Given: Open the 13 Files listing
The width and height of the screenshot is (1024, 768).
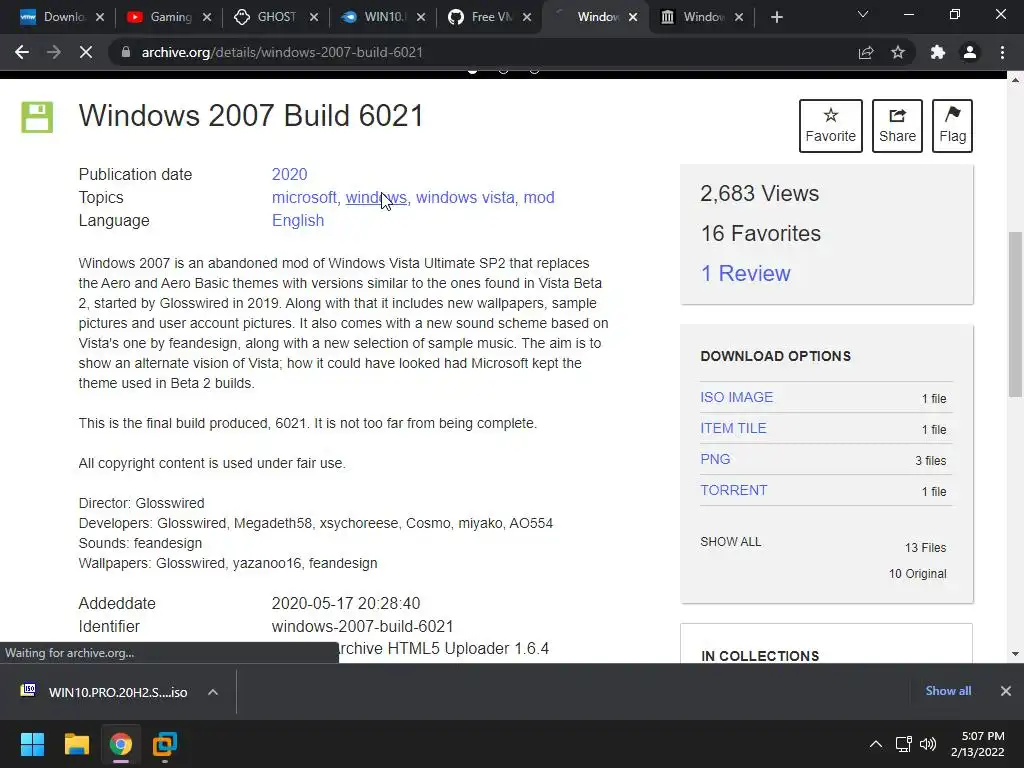Looking at the screenshot, I should tap(925, 548).
